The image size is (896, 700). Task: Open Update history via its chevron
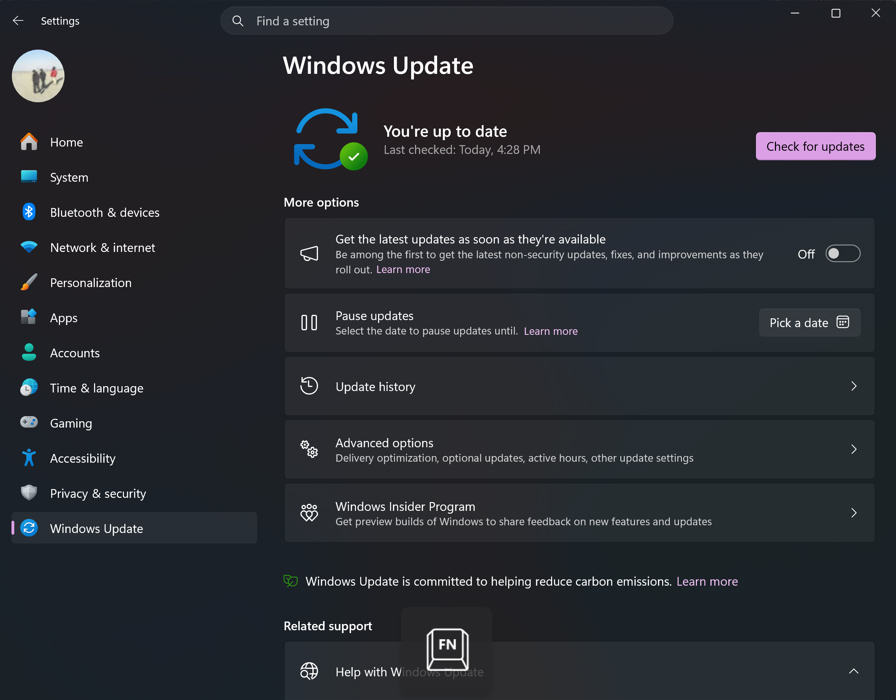pyautogui.click(x=854, y=386)
